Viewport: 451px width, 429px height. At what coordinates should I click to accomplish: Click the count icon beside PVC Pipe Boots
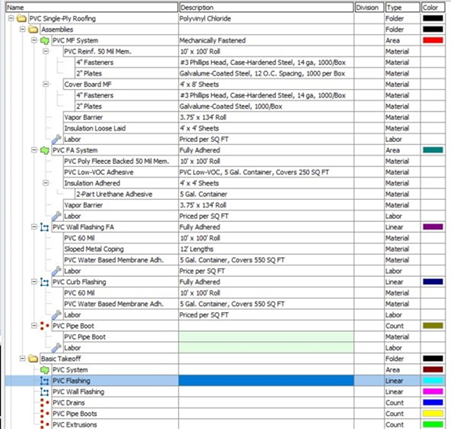point(44,414)
